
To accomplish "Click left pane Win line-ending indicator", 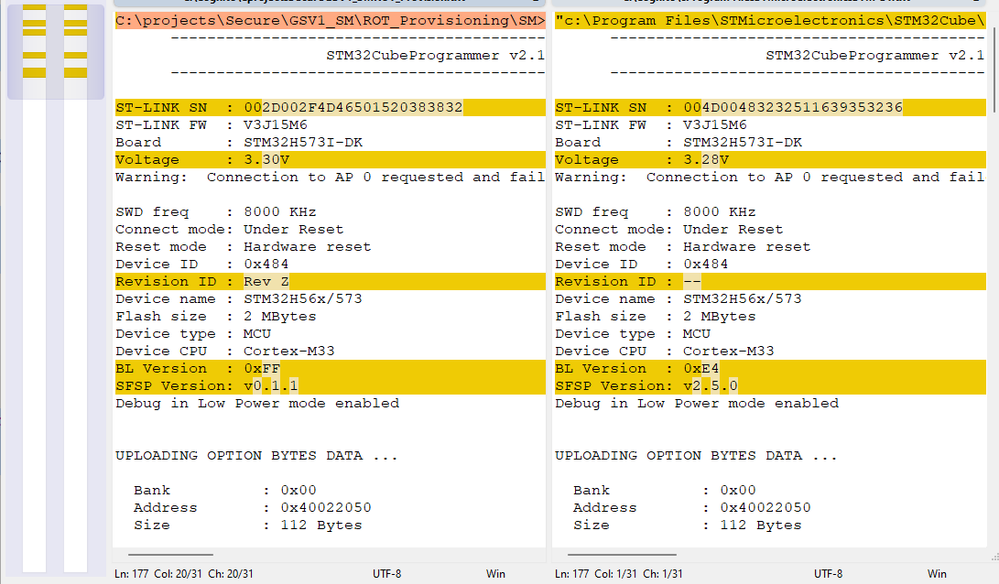I will 496,574.
